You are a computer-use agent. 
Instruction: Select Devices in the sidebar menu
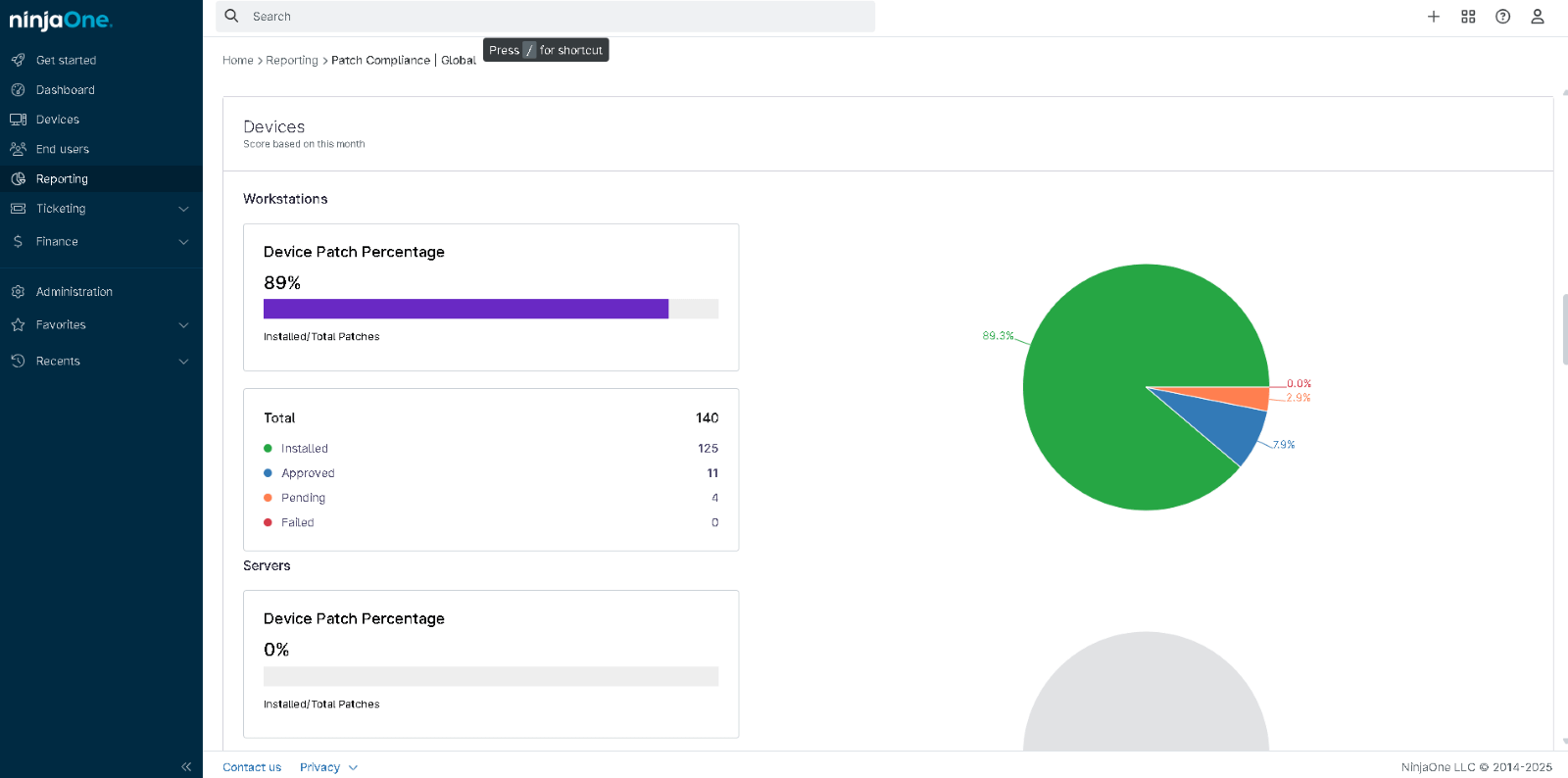pyautogui.click(x=57, y=120)
